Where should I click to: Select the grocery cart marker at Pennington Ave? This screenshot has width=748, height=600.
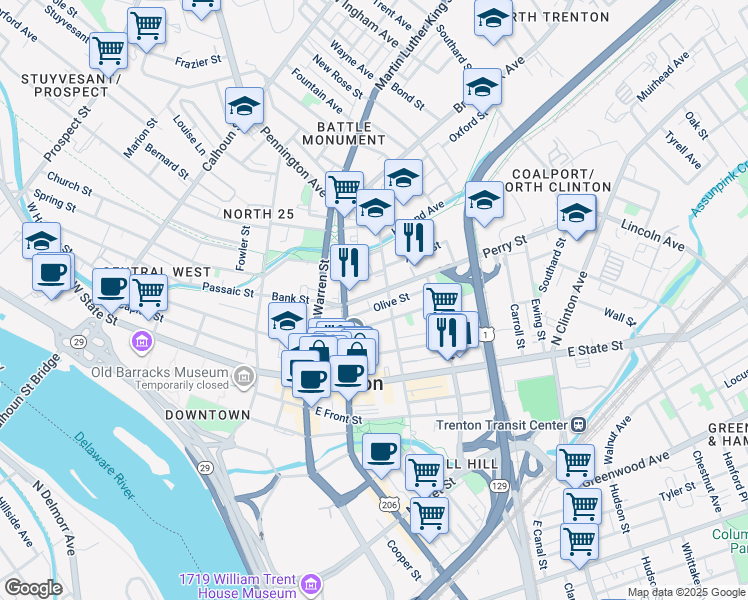(x=344, y=192)
